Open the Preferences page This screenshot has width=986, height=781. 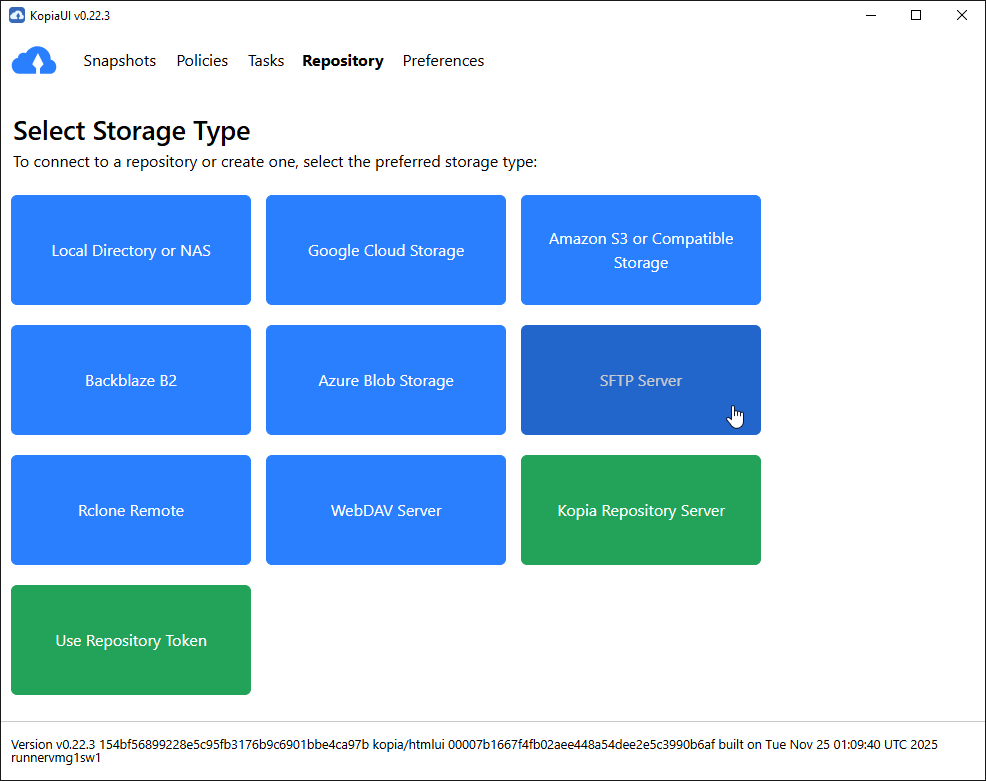tap(443, 61)
